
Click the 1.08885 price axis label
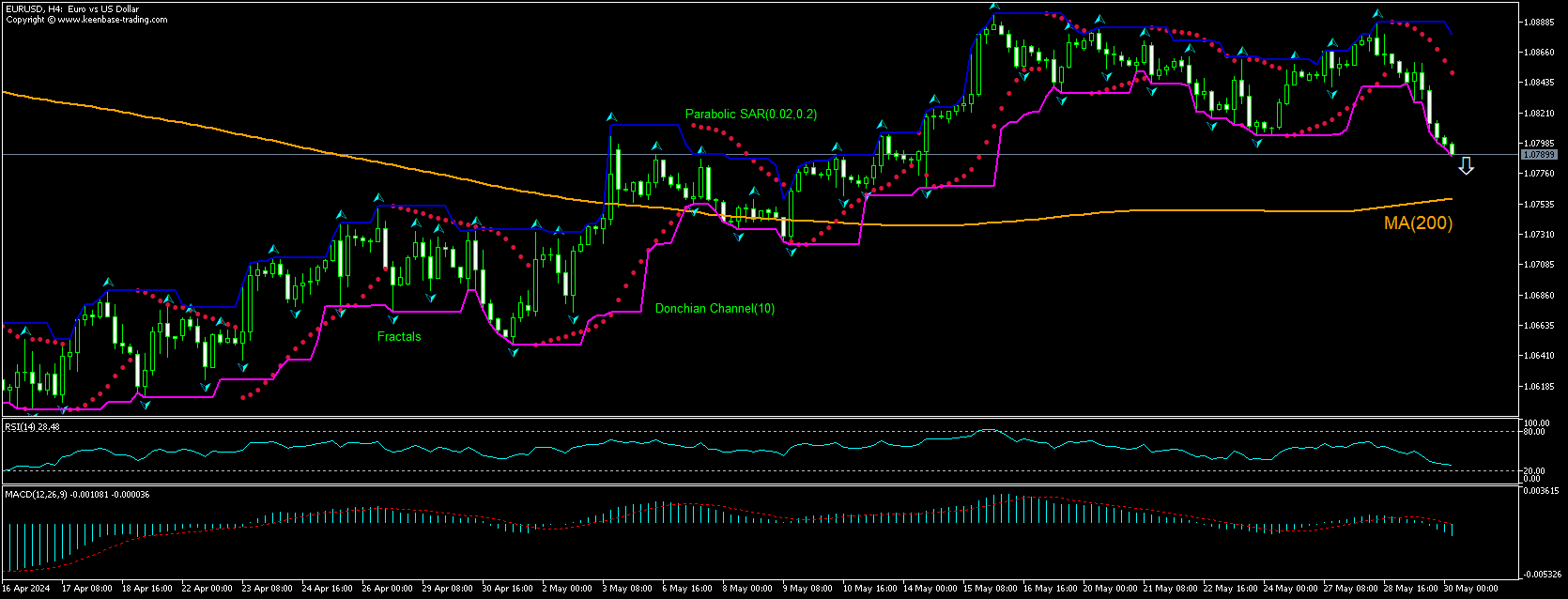(x=1540, y=22)
